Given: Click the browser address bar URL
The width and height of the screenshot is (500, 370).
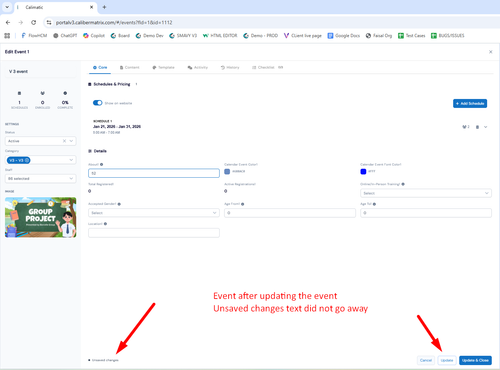Looking at the screenshot, I should [114, 22].
